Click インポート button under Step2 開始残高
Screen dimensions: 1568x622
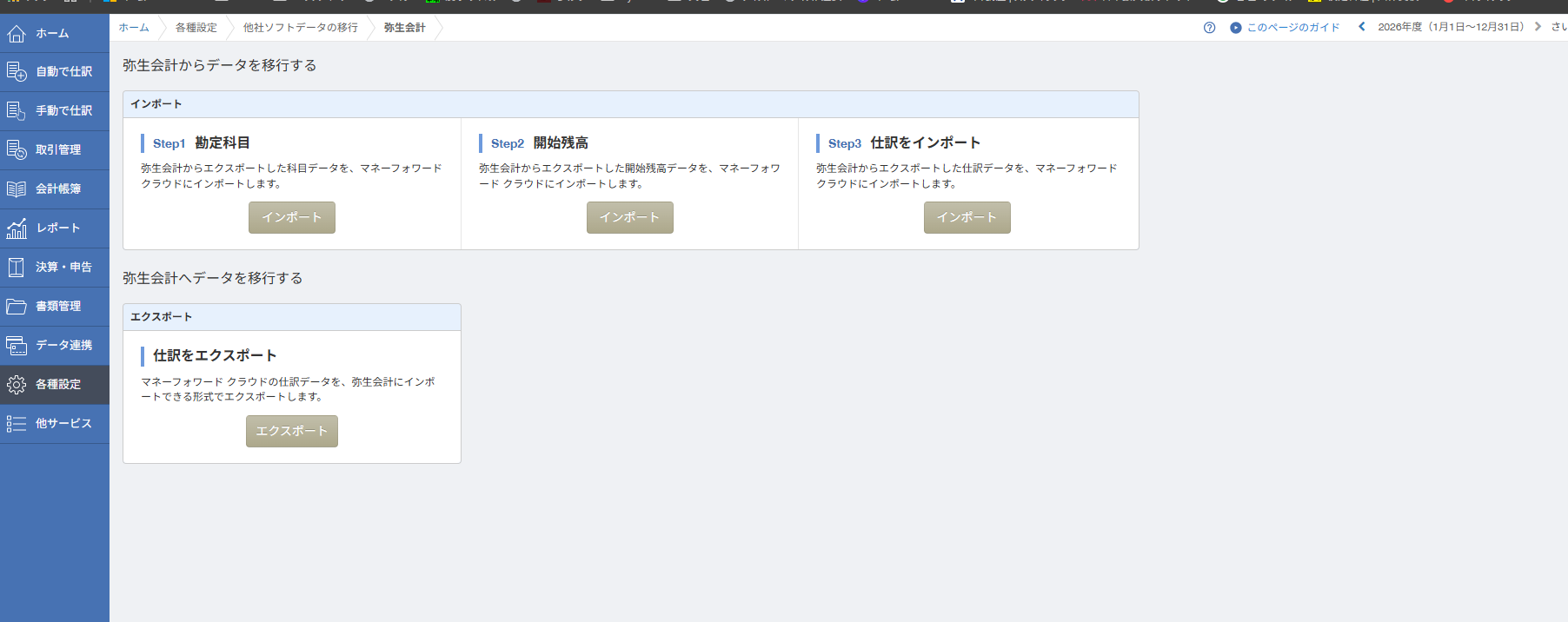pyautogui.click(x=630, y=217)
